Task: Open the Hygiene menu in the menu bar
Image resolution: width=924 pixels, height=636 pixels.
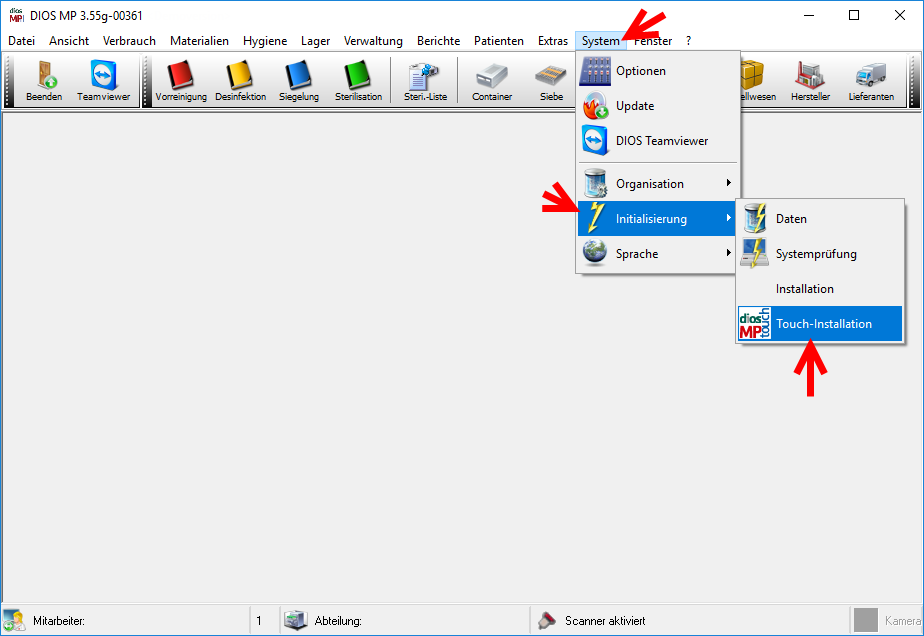Action: click(265, 41)
